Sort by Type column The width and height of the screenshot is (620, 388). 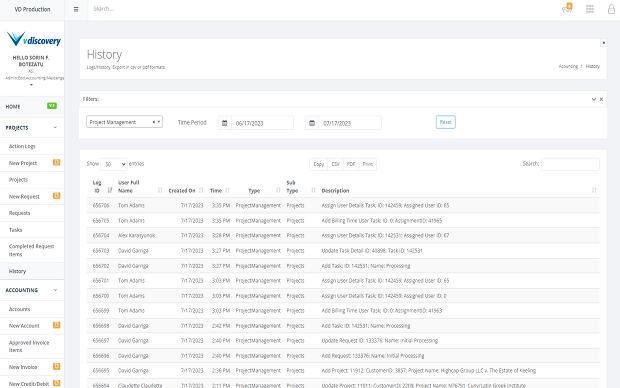(278, 190)
